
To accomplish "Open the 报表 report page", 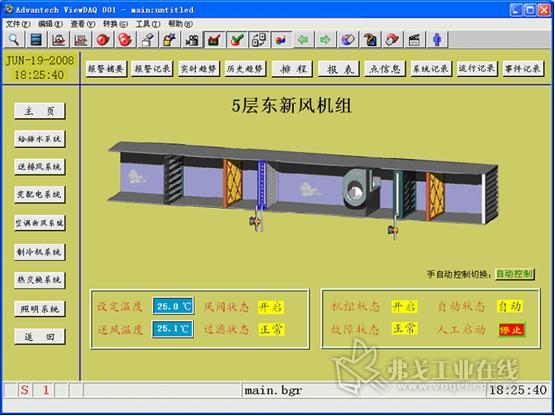I will [x=339, y=69].
